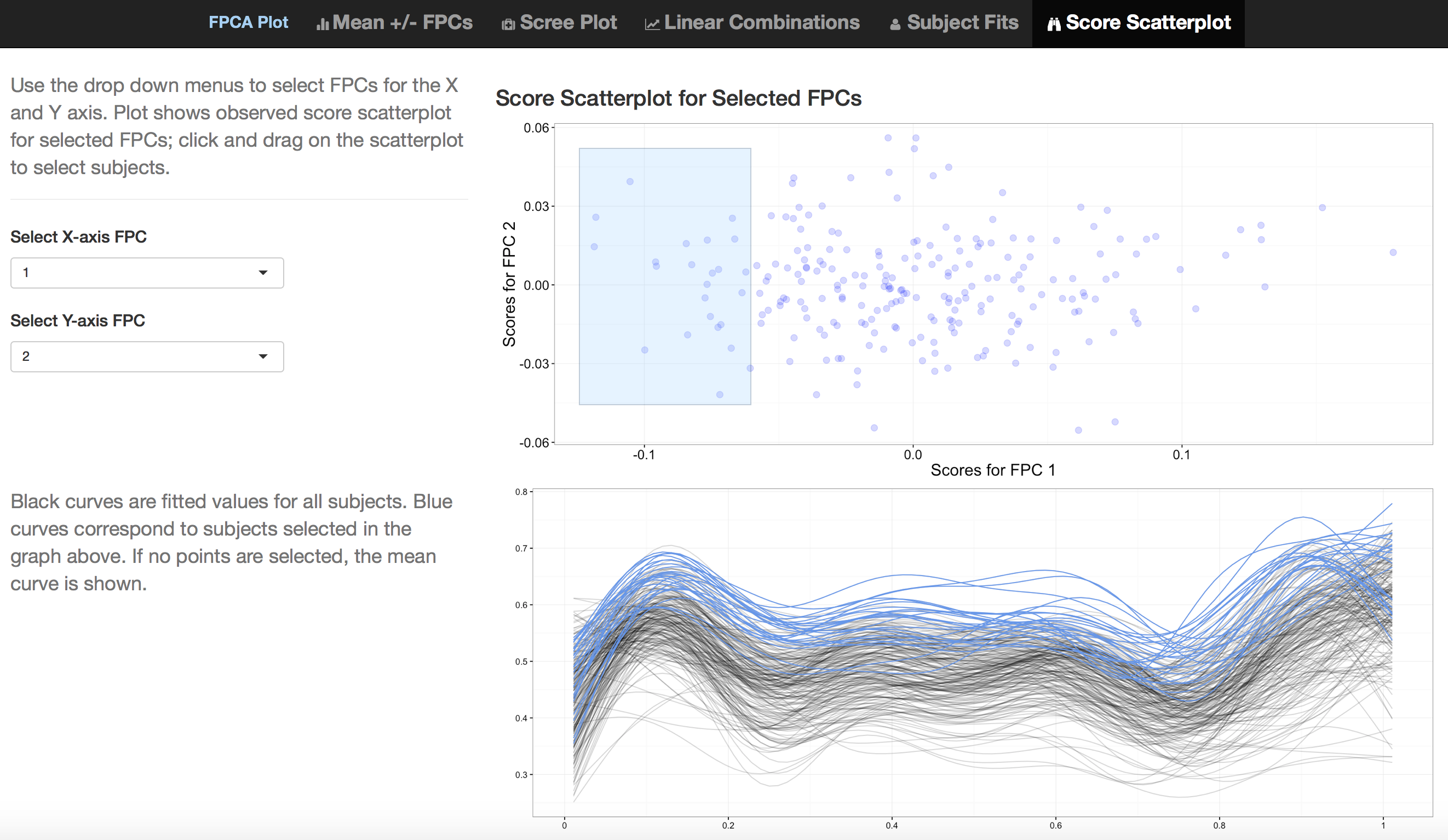This screenshot has height=840, width=1448.
Task: Click the binoculars icon beside Score Scatterplot
Action: pyautogui.click(x=1053, y=24)
